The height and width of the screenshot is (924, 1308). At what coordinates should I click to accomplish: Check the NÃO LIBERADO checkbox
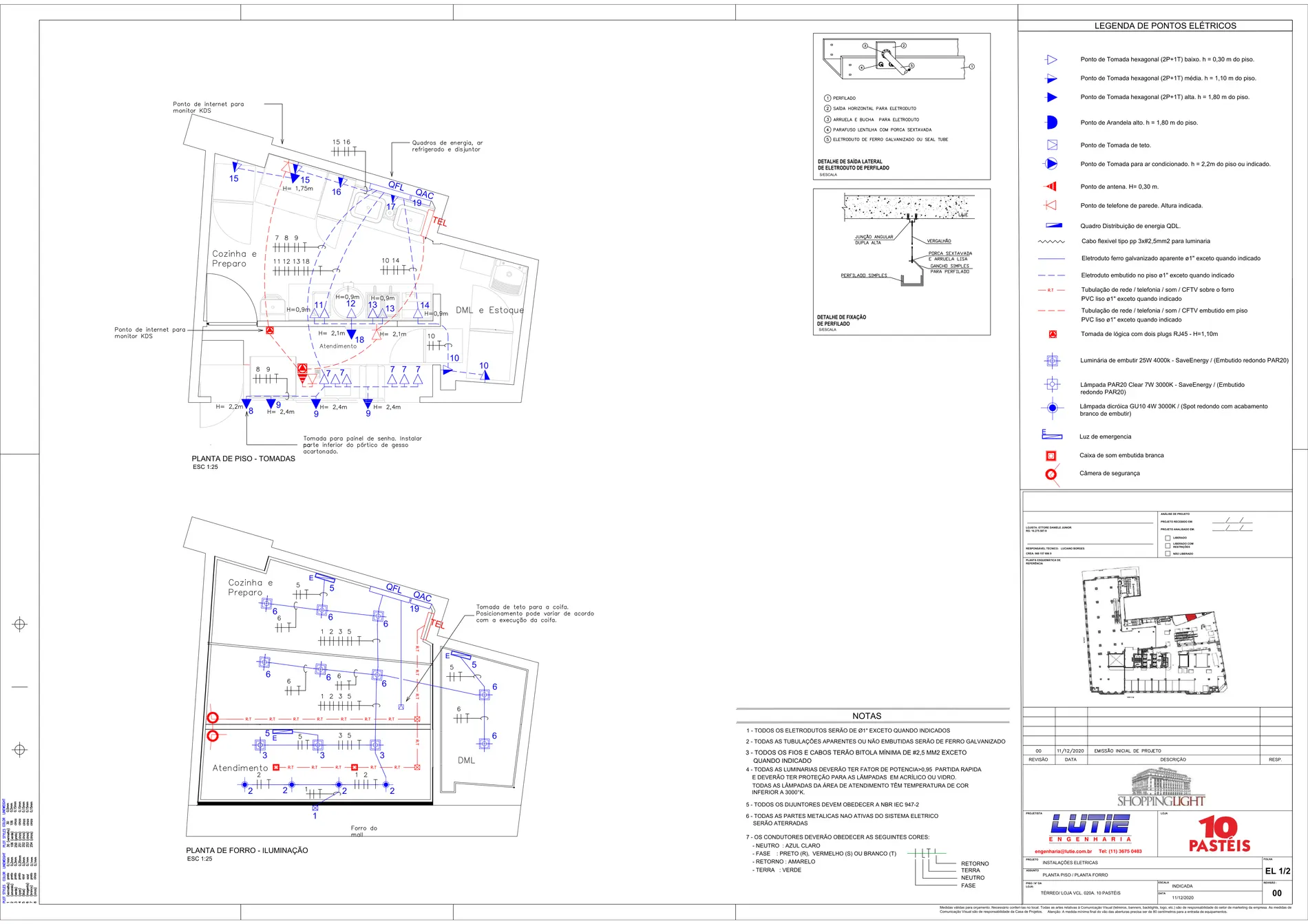click(1168, 554)
